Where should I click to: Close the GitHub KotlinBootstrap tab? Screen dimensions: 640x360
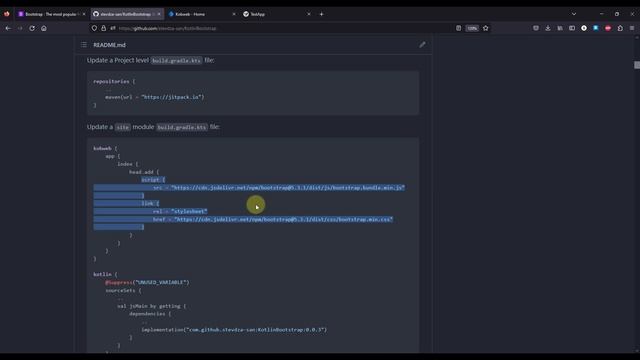(x=159, y=14)
